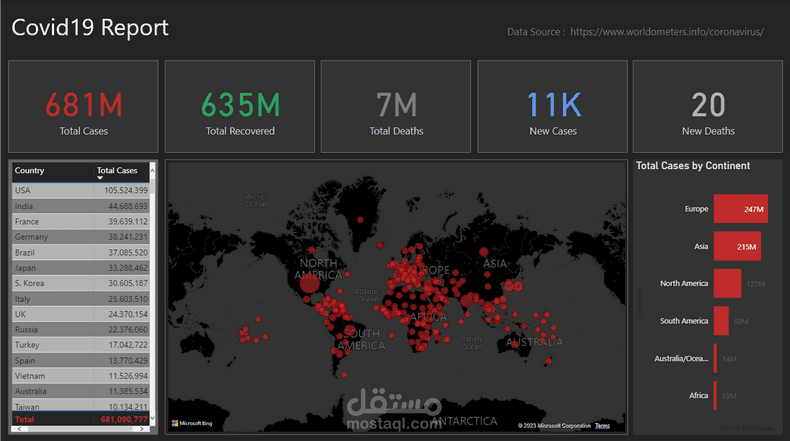Select the 681M Total Cases card
790x441 pixels.
click(83, 106)
